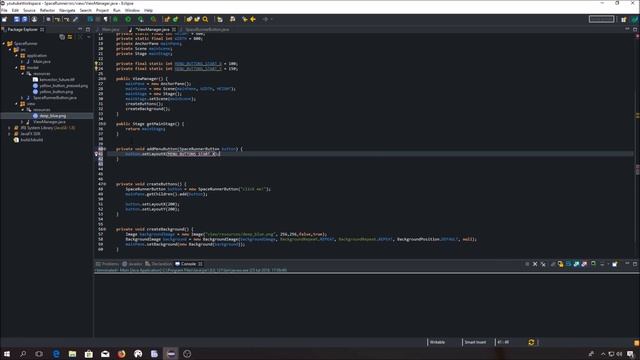Click the Open Type toolbar icon
Image resolution: width=640 pixels, height=360 pixels.
189,19
